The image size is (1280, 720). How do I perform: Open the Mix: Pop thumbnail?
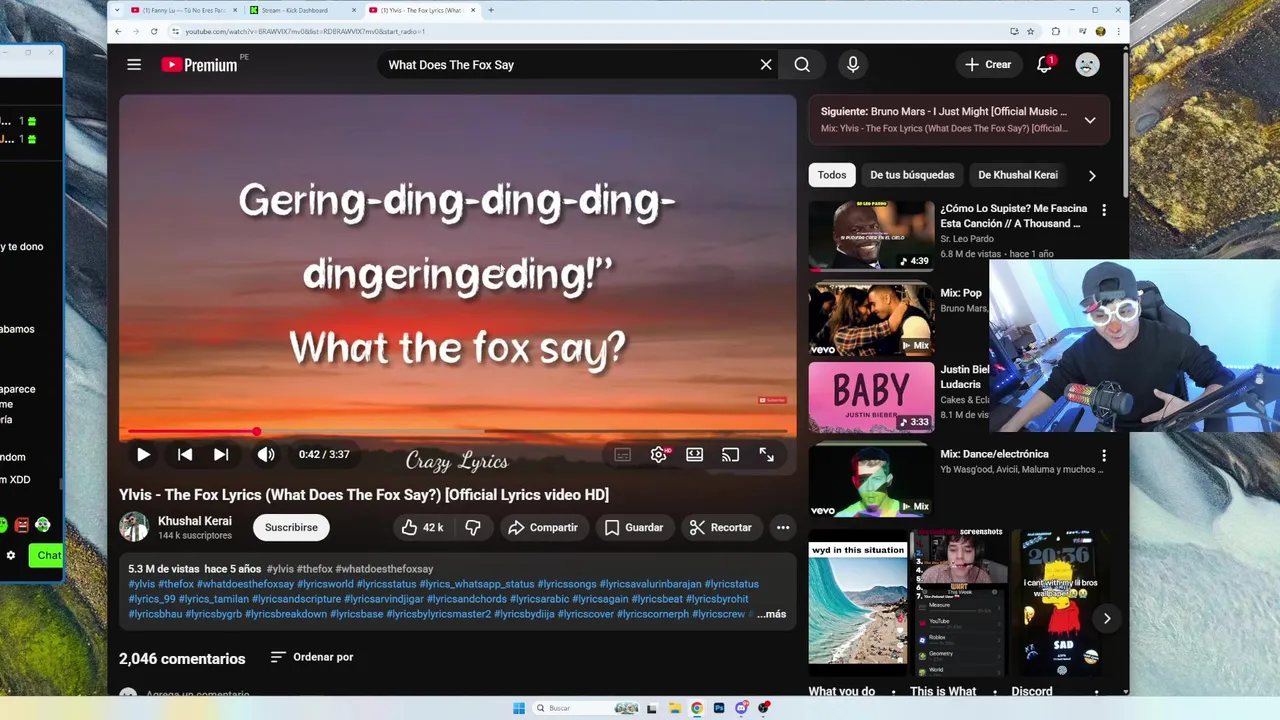coord(871,318)
